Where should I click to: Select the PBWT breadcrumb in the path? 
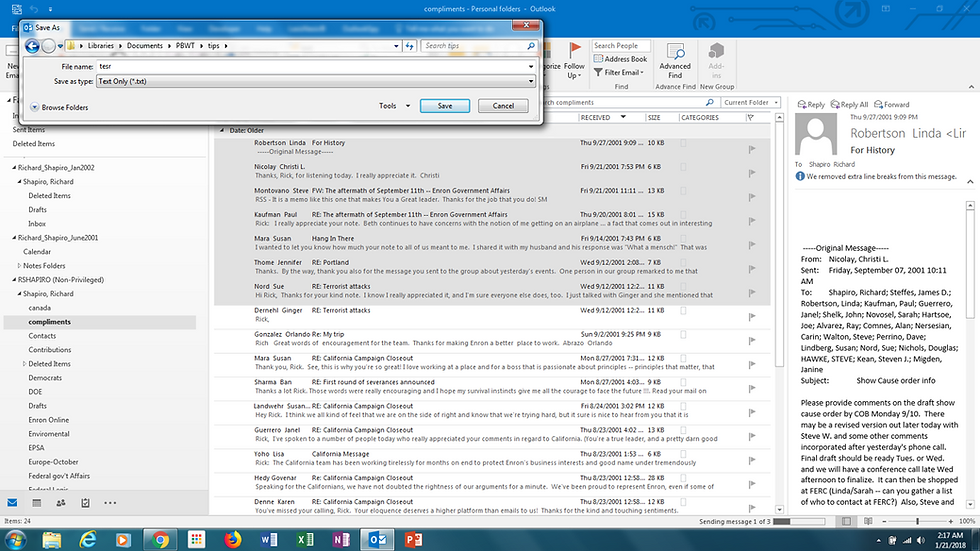tap(185, 46)
